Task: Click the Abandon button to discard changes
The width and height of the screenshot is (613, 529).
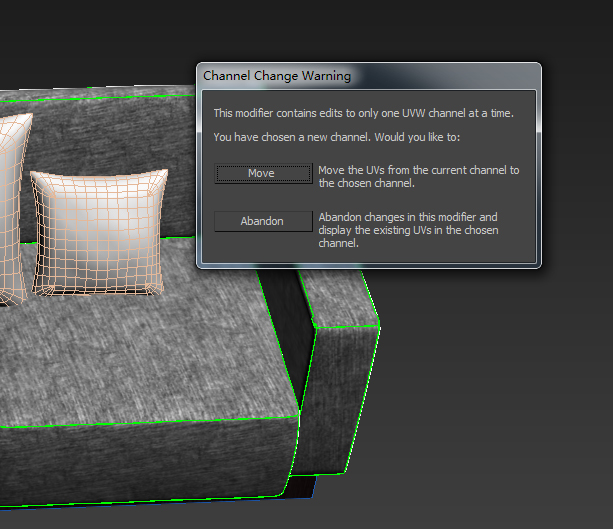Action: tap(263, 221)
